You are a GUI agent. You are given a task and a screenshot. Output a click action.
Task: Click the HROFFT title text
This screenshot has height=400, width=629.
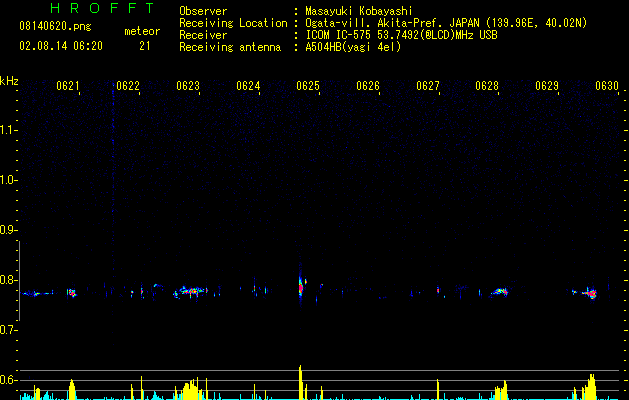pyautogui.click(x=103, y=8)
